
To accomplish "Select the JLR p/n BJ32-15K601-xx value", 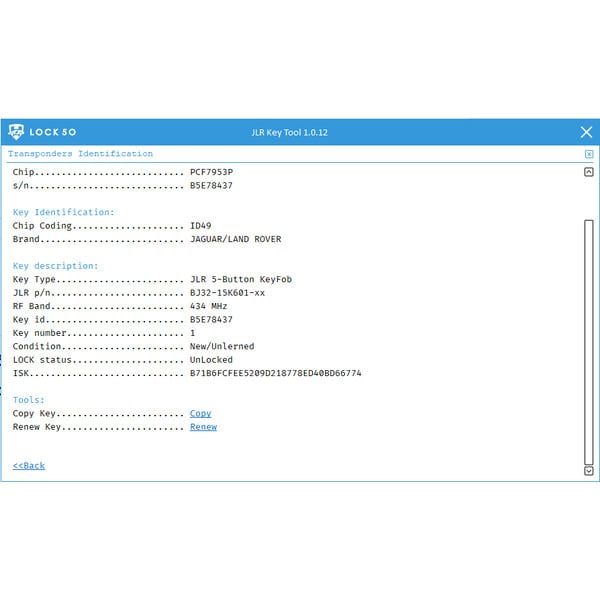I will coord(227,292).
